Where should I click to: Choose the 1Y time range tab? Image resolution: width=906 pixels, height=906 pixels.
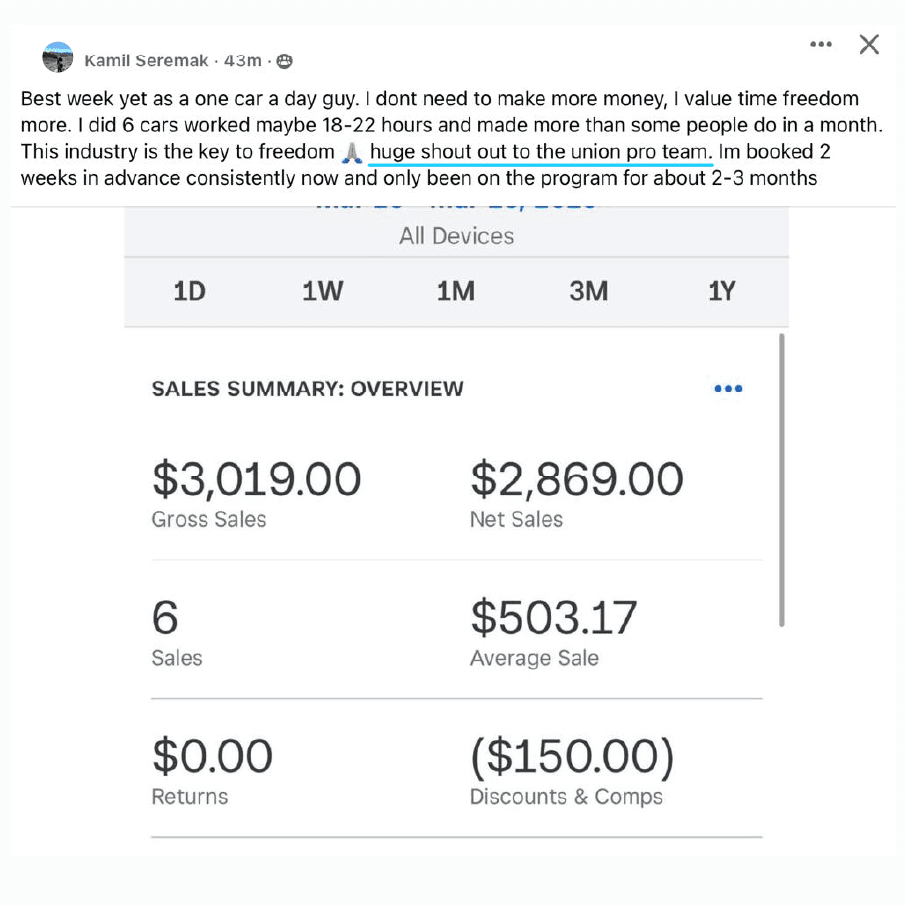point(722,291)
